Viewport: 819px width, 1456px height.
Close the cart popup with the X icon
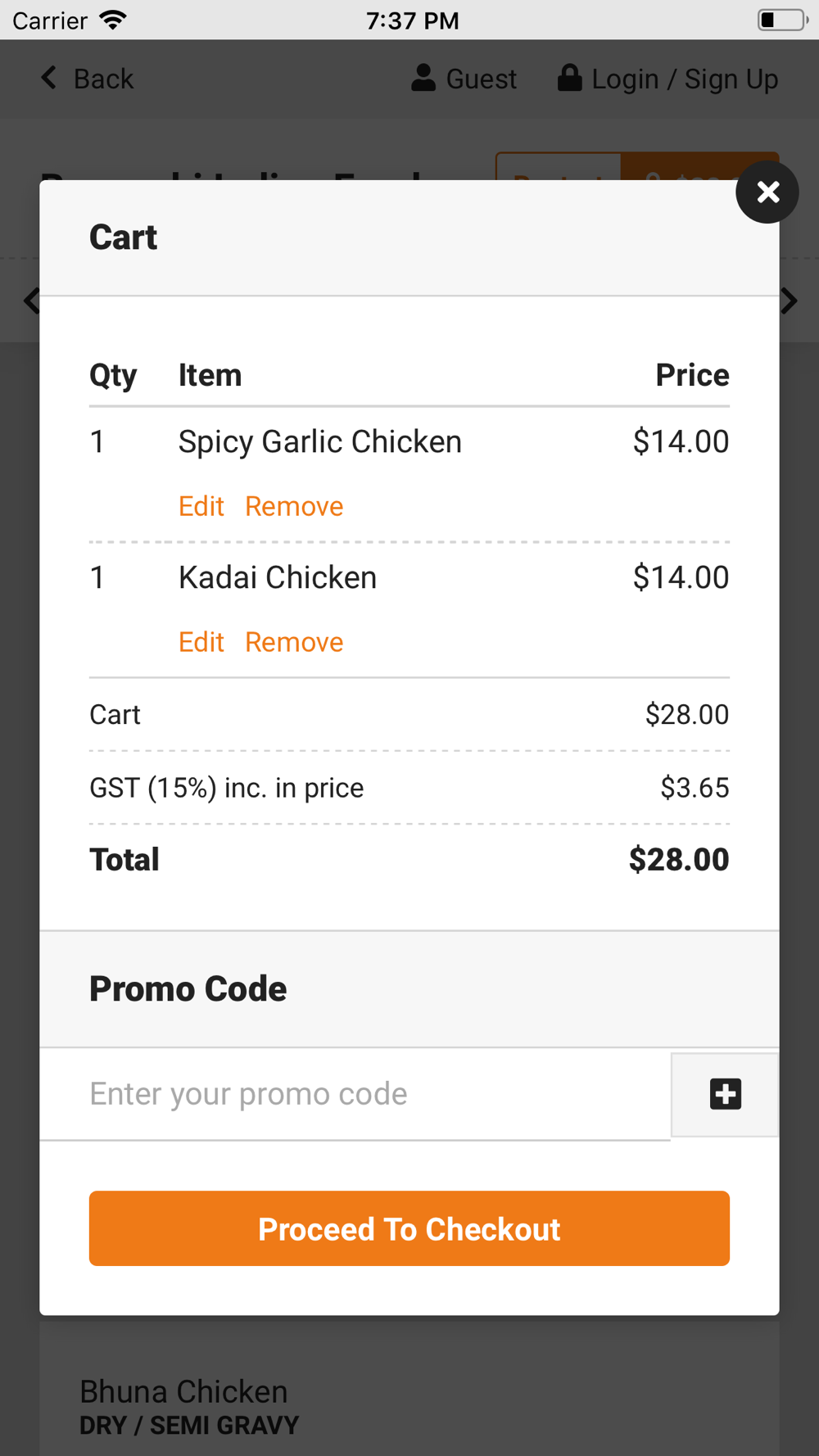pos(767,192)
